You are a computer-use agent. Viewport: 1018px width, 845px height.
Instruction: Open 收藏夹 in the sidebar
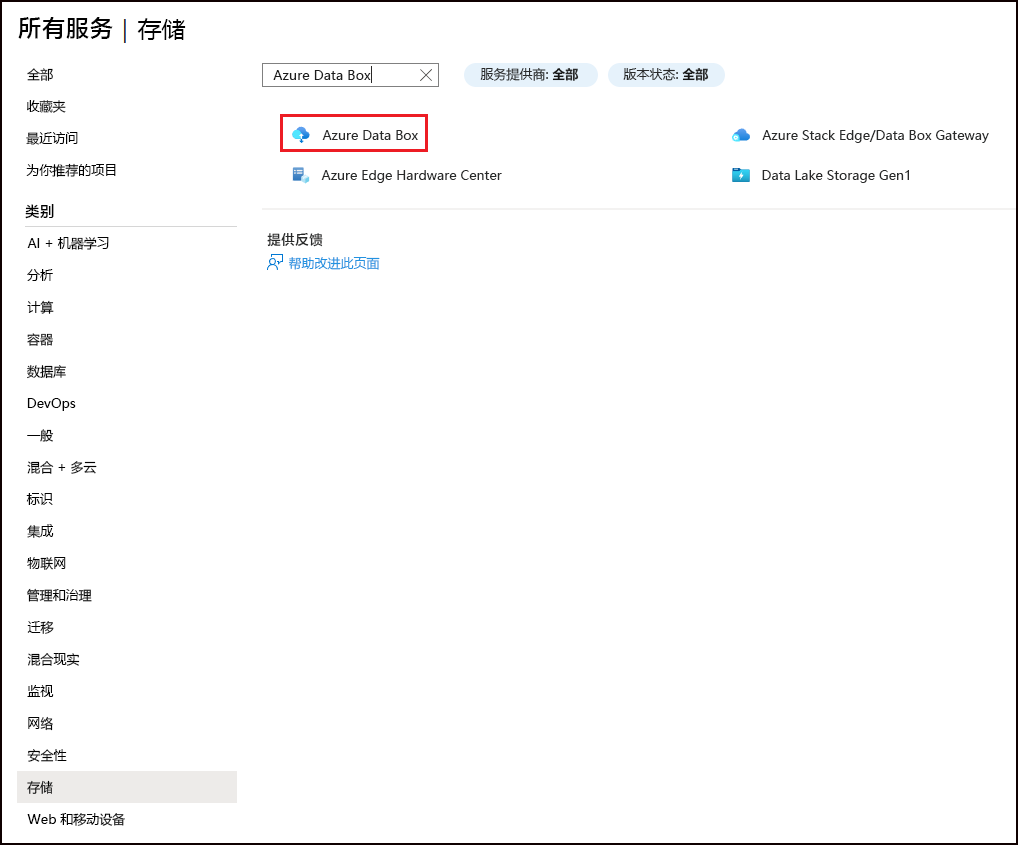pyautogui.click(x=46, y=106)
